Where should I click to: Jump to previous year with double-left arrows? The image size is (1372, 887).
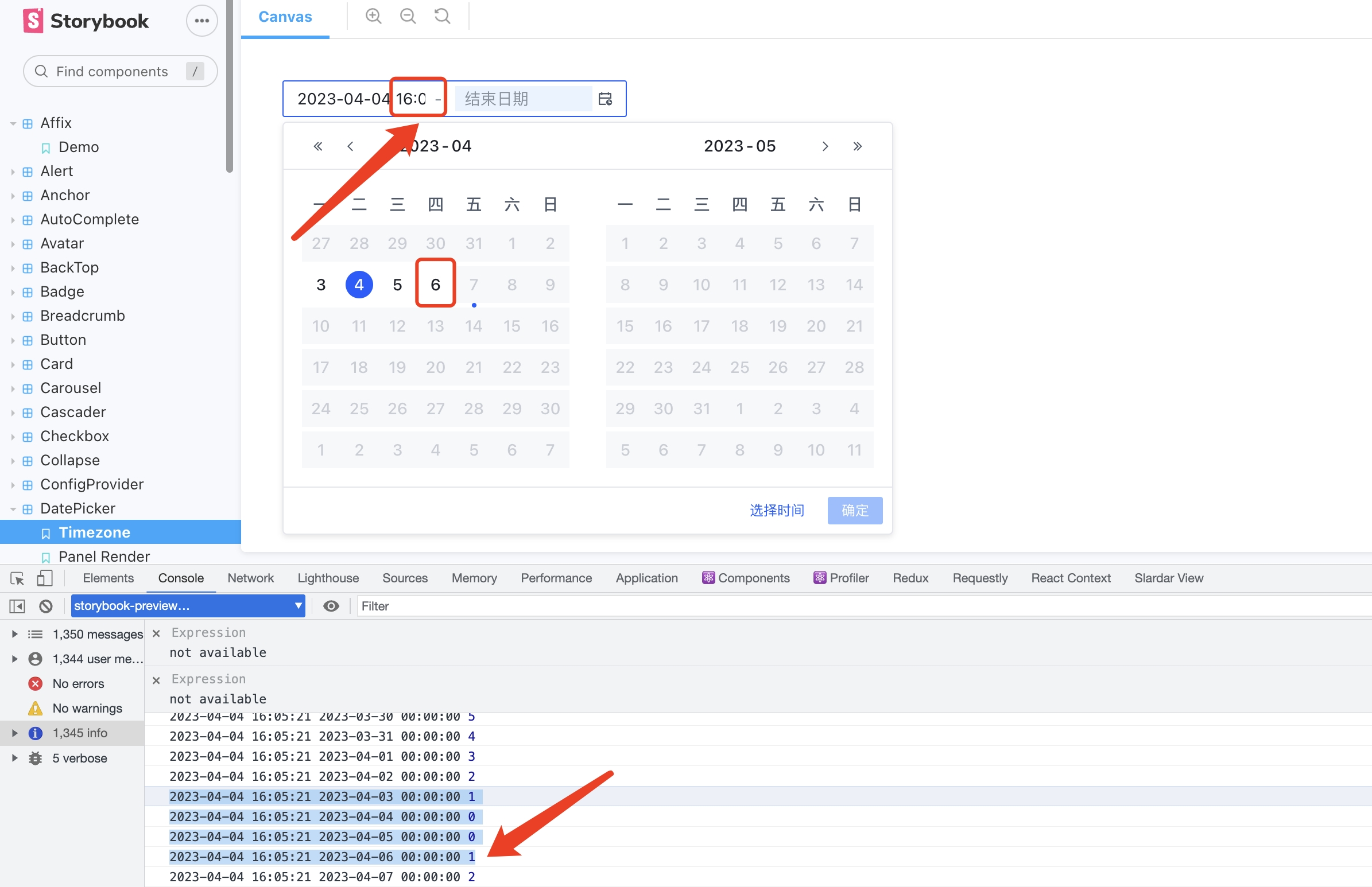click(x=317, y=146)
